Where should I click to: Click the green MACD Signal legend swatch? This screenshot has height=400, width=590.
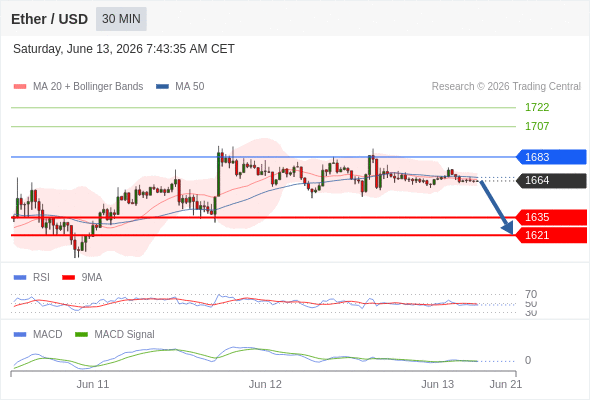(81, 335)
